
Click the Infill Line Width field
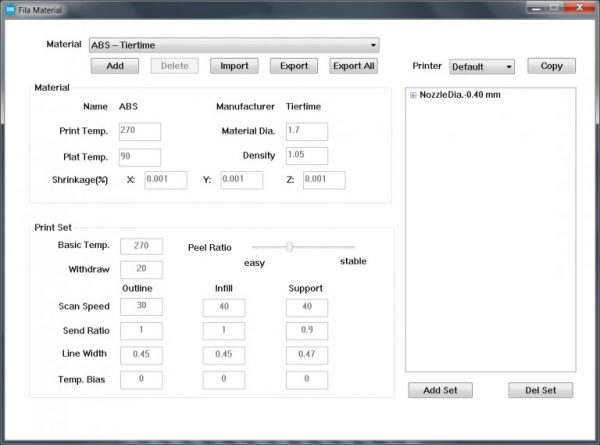click(x=223, y=354)
